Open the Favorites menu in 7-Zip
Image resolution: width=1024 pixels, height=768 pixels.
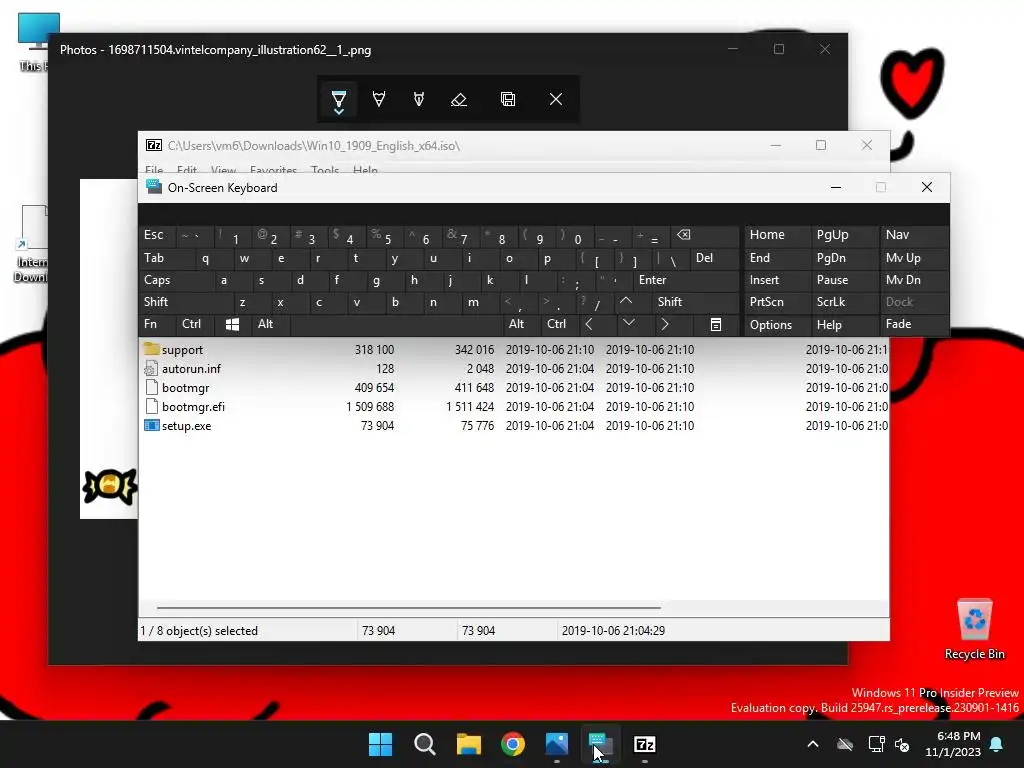(x=274, y=170)
